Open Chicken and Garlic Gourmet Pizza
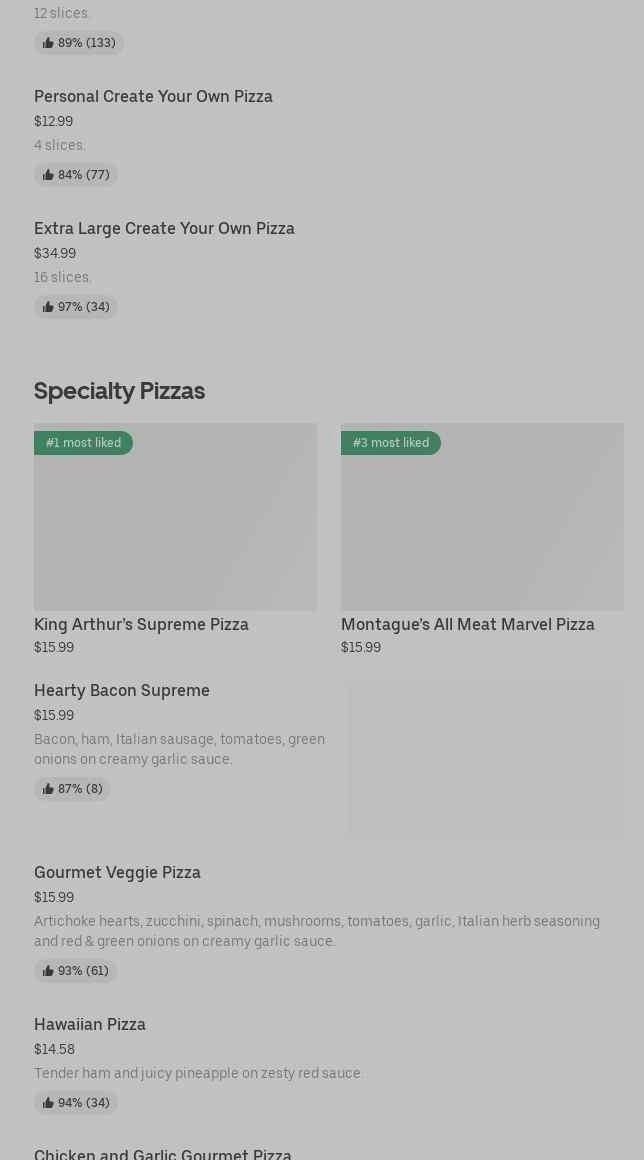Image resolution: width=644 pixels, height=1160 pixels. 163,1153
